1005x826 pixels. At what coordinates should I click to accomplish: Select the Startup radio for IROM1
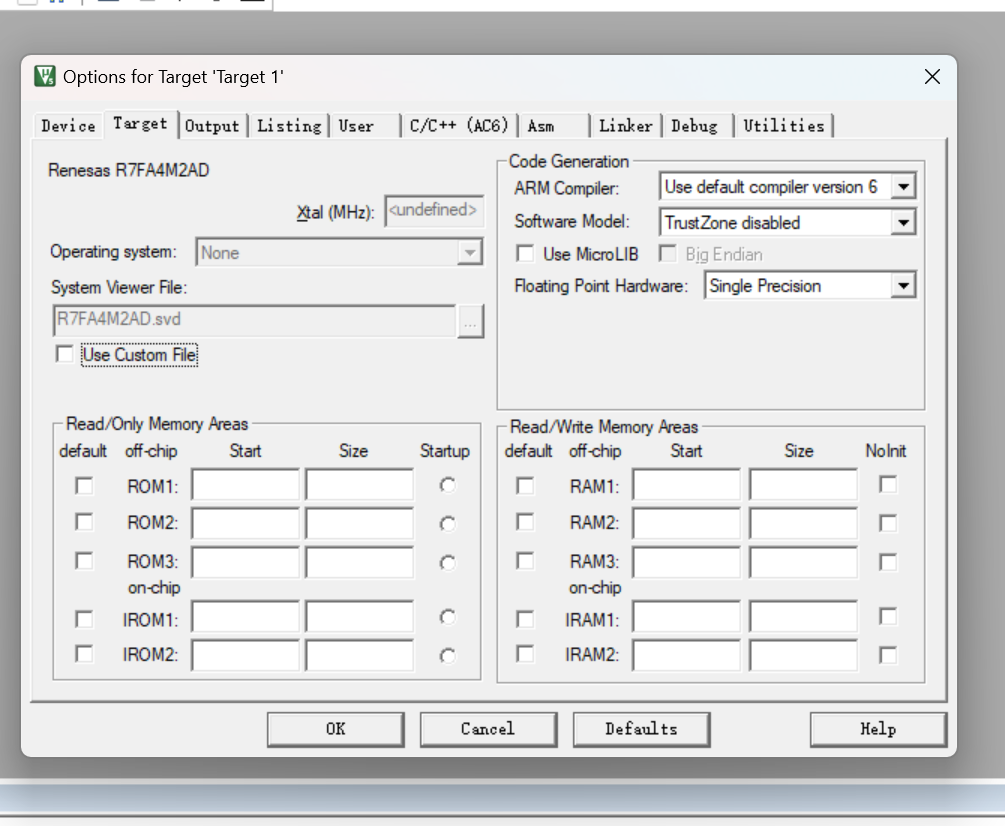[x=447, y=617]
